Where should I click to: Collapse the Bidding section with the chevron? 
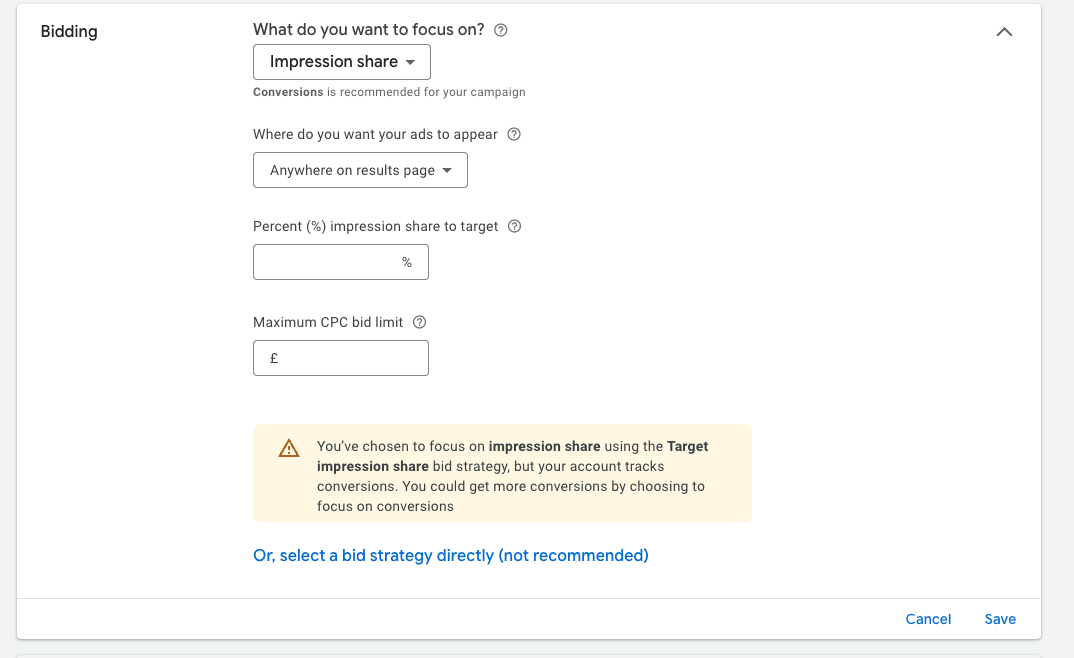click(1005, 31)
